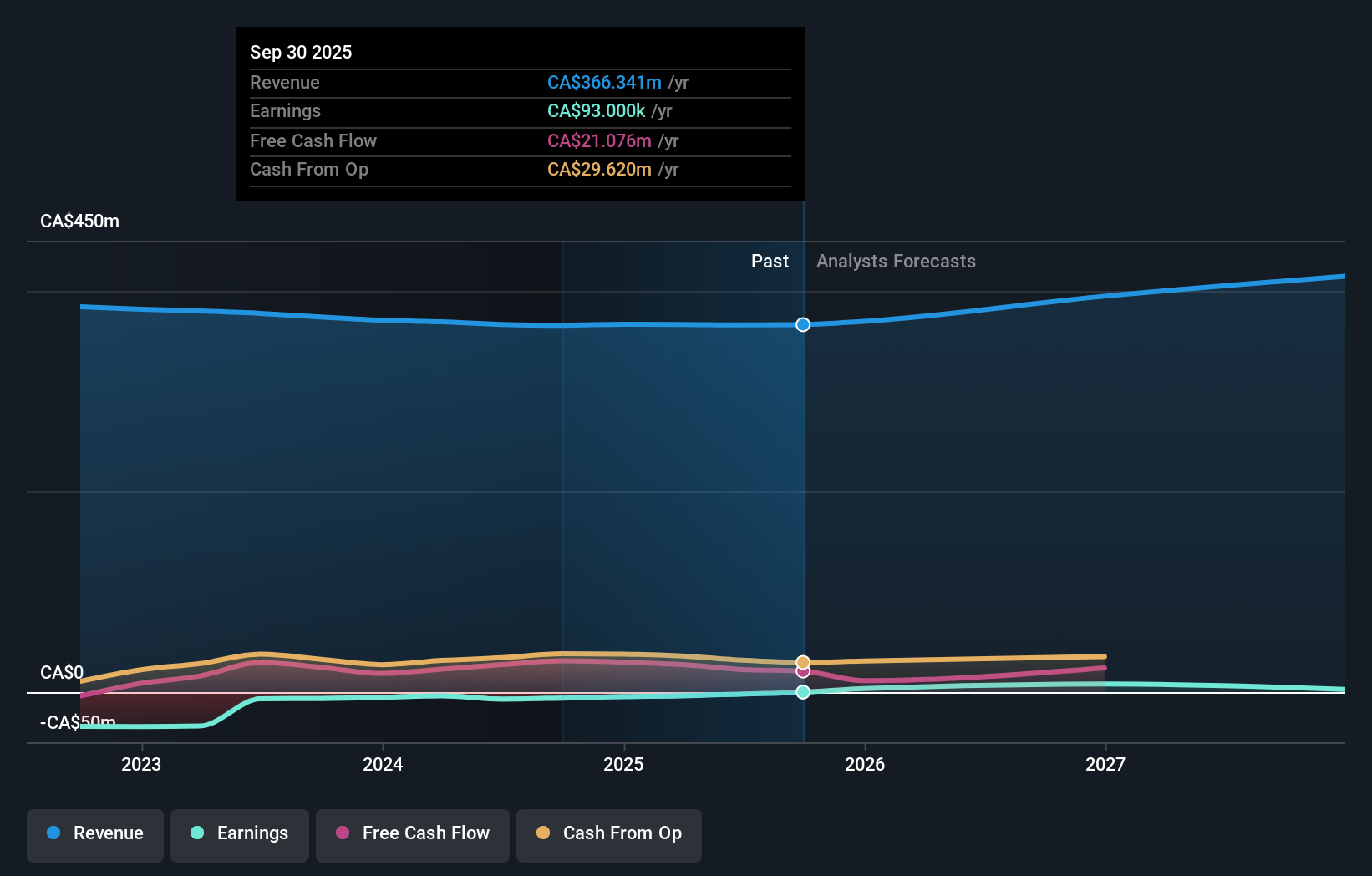The image size is (1372, 876).
Task: Open details for Cash From Op tooltip row
Action: pyautogui.click(x=520, y=170)
